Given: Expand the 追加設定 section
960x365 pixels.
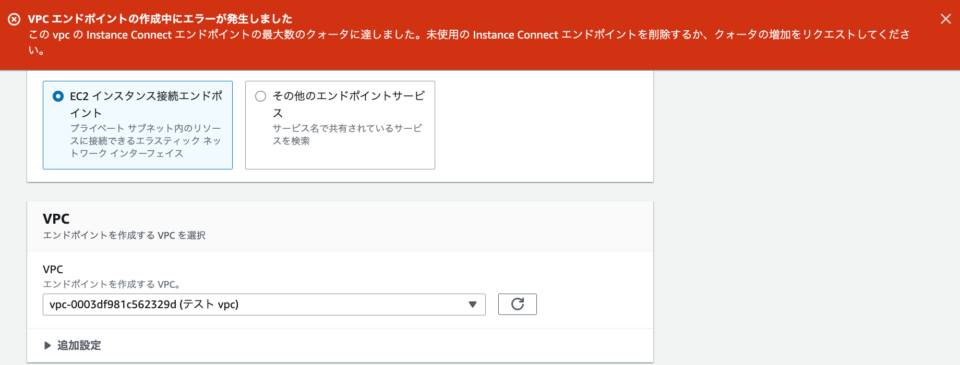Looking at the screenshot, I should pyautogui.click(x=73, y=345).
